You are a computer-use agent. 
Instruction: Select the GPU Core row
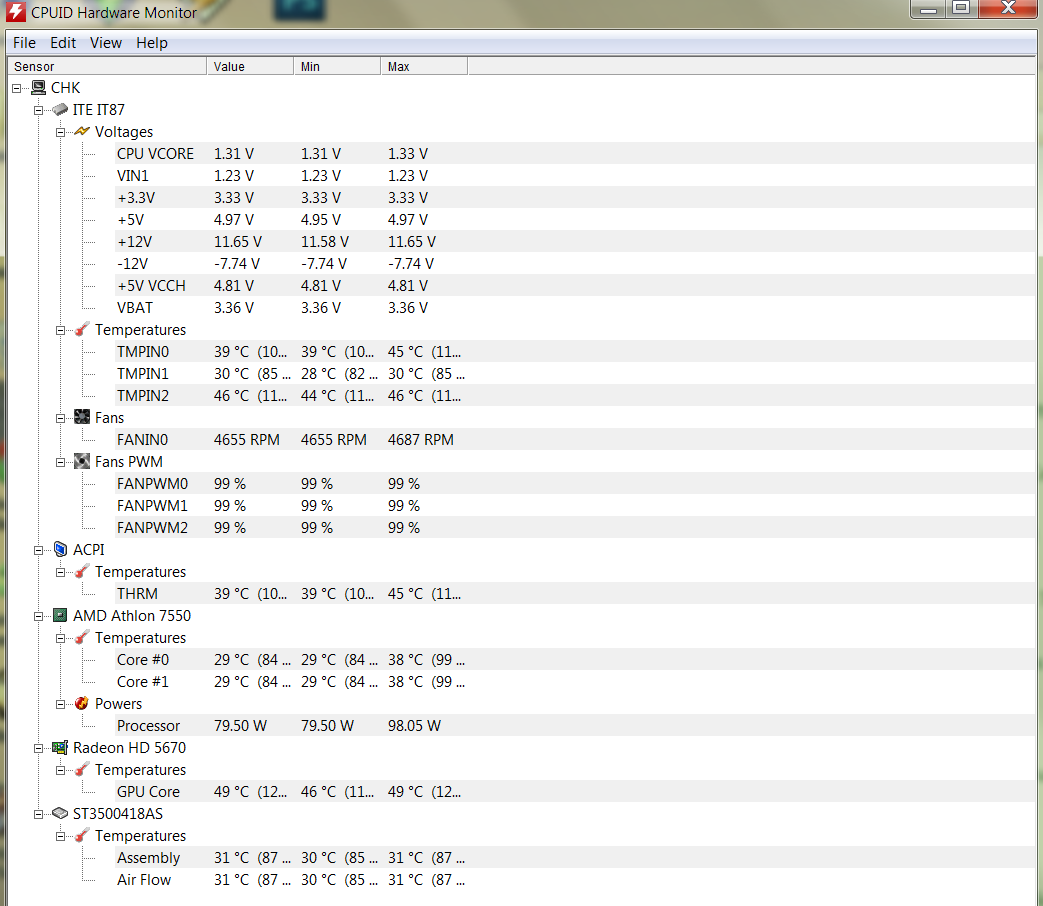pyautogui.click(x=575, y=792)
